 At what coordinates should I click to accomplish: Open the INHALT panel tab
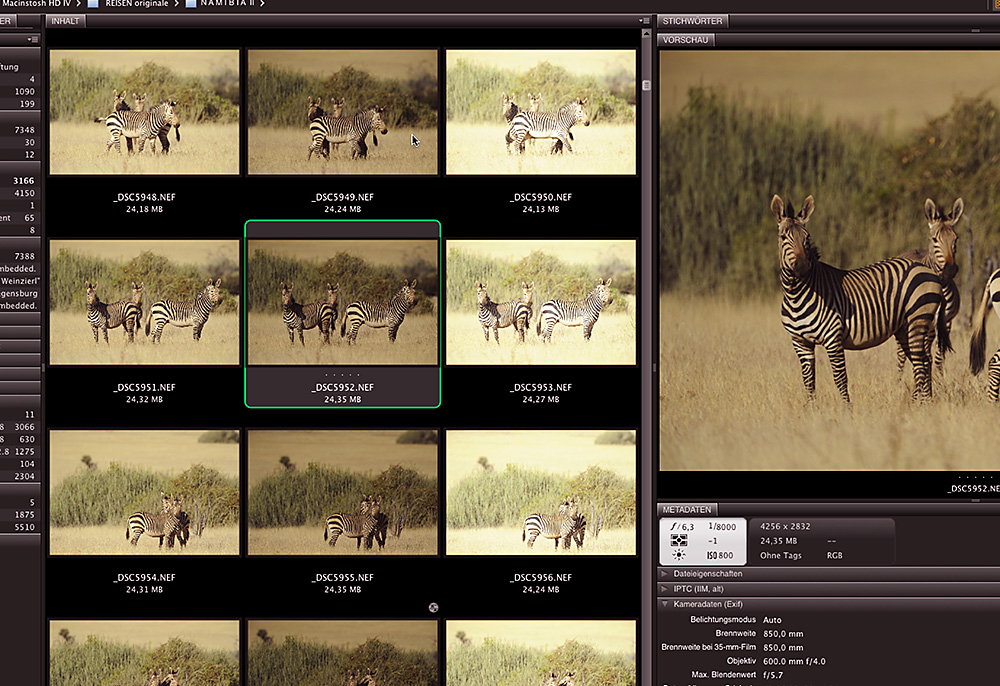pyautogui.click(x=65, y=21)
